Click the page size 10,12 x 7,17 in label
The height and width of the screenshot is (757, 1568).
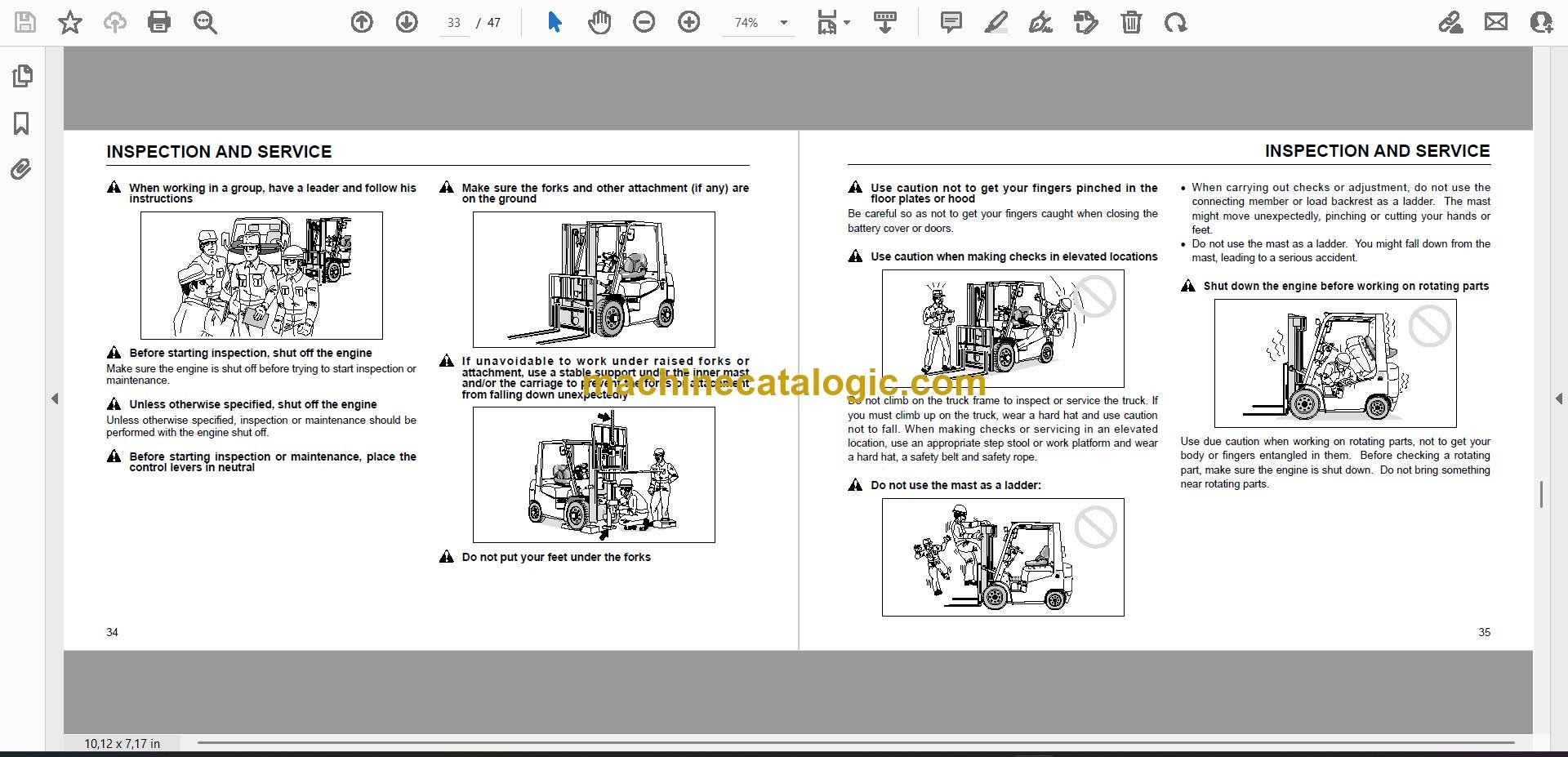tap(122, 743)
